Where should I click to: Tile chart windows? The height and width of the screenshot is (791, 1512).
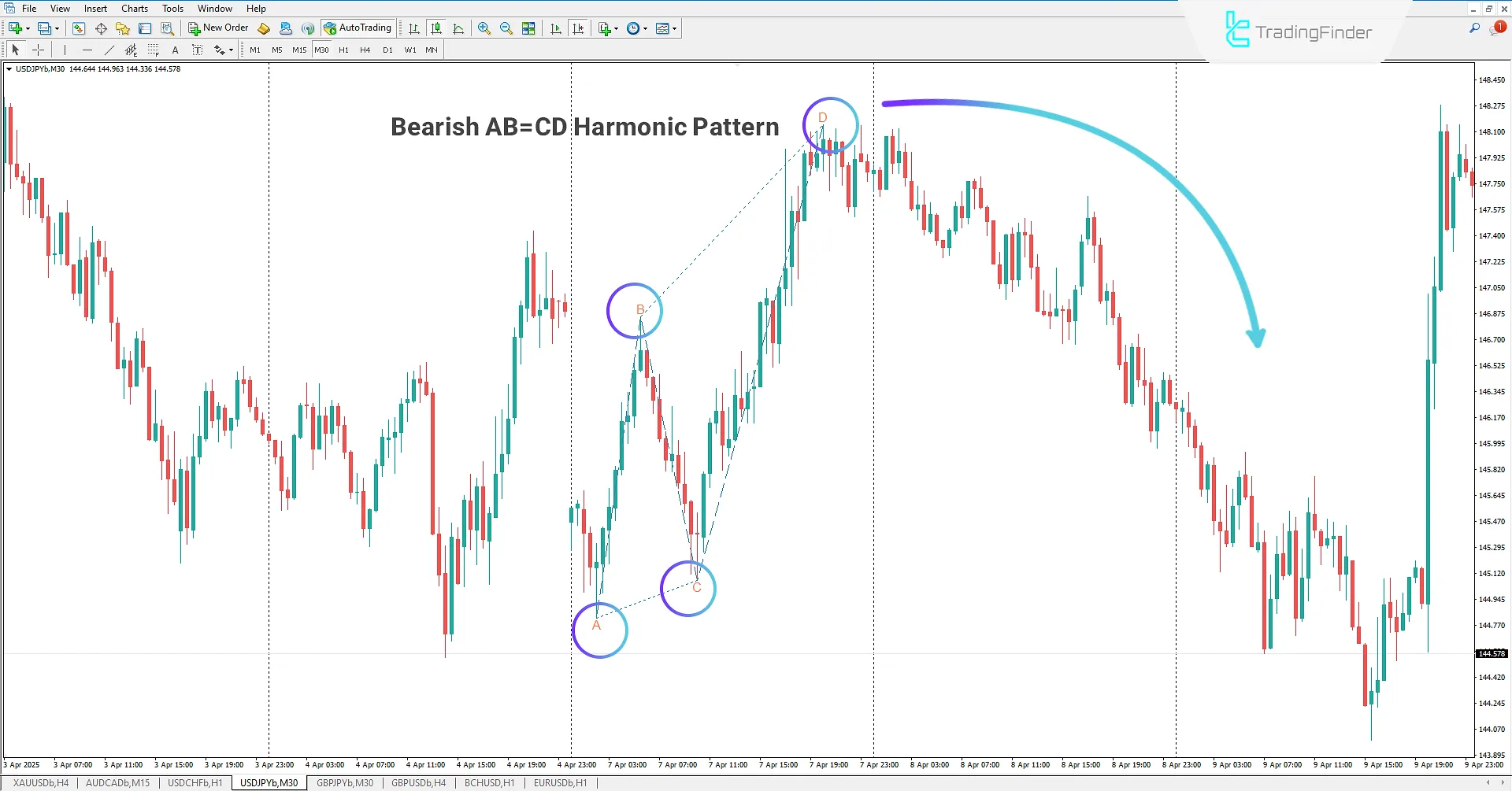pyautogui.click(x=528, y=28)
